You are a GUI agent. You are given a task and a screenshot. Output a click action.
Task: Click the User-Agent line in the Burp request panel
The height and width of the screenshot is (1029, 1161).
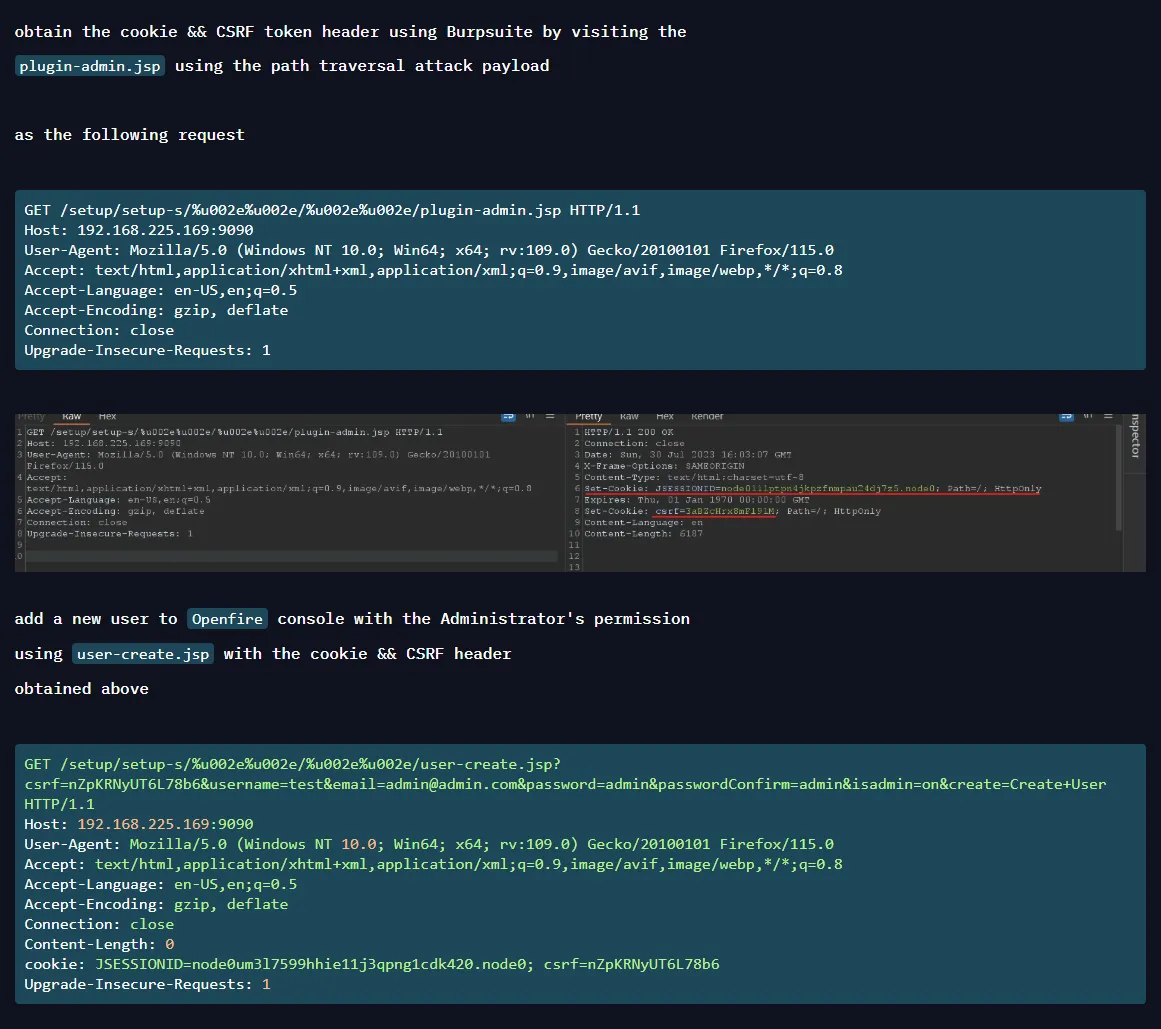point(258,460)
